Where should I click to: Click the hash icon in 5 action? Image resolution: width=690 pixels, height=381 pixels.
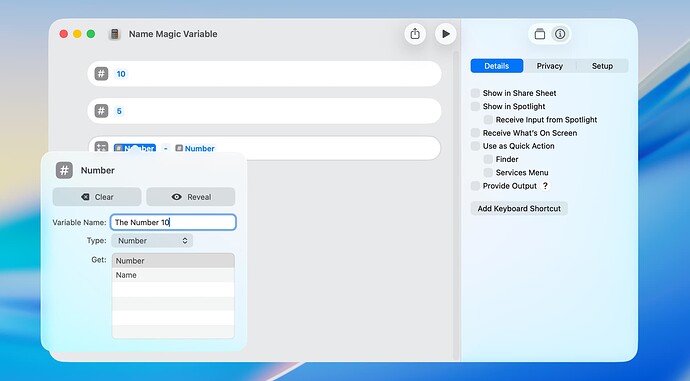(102, 110)
